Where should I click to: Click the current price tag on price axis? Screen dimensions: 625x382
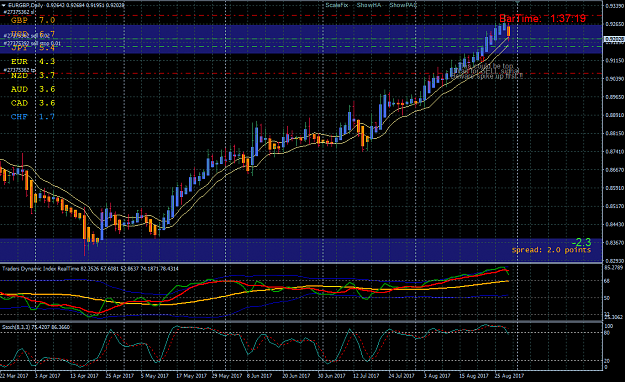coord(614,39)
